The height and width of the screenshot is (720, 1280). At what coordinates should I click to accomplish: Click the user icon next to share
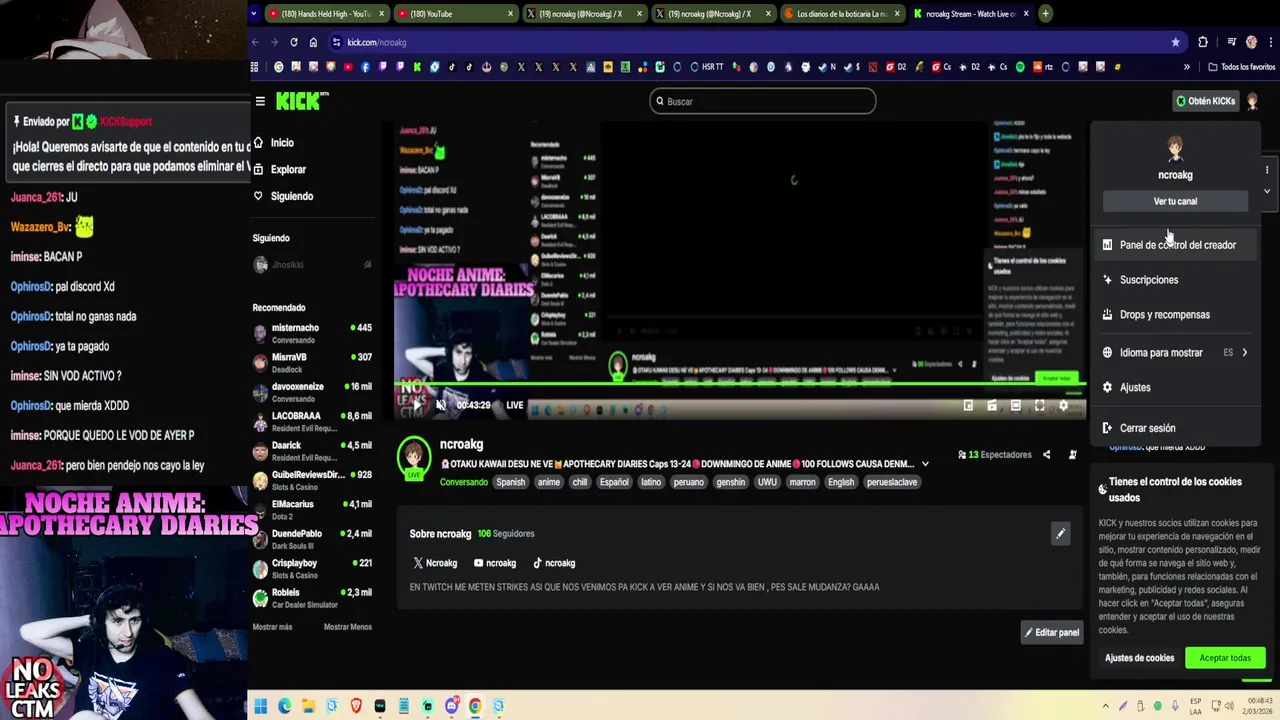pyautogui.click(x=1072, y=455)
